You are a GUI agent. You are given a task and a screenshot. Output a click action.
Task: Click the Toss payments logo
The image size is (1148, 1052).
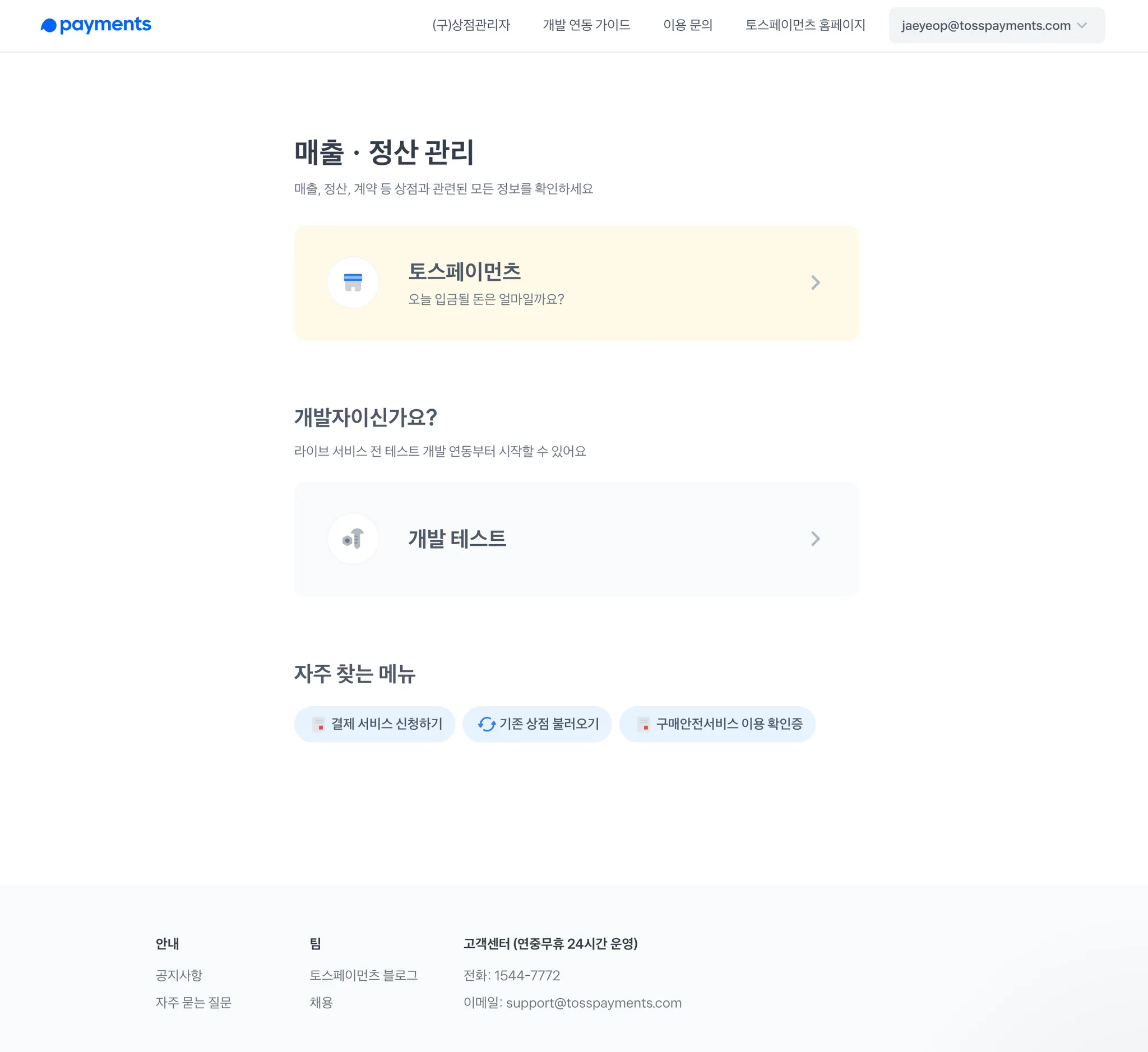coord(96,25)
